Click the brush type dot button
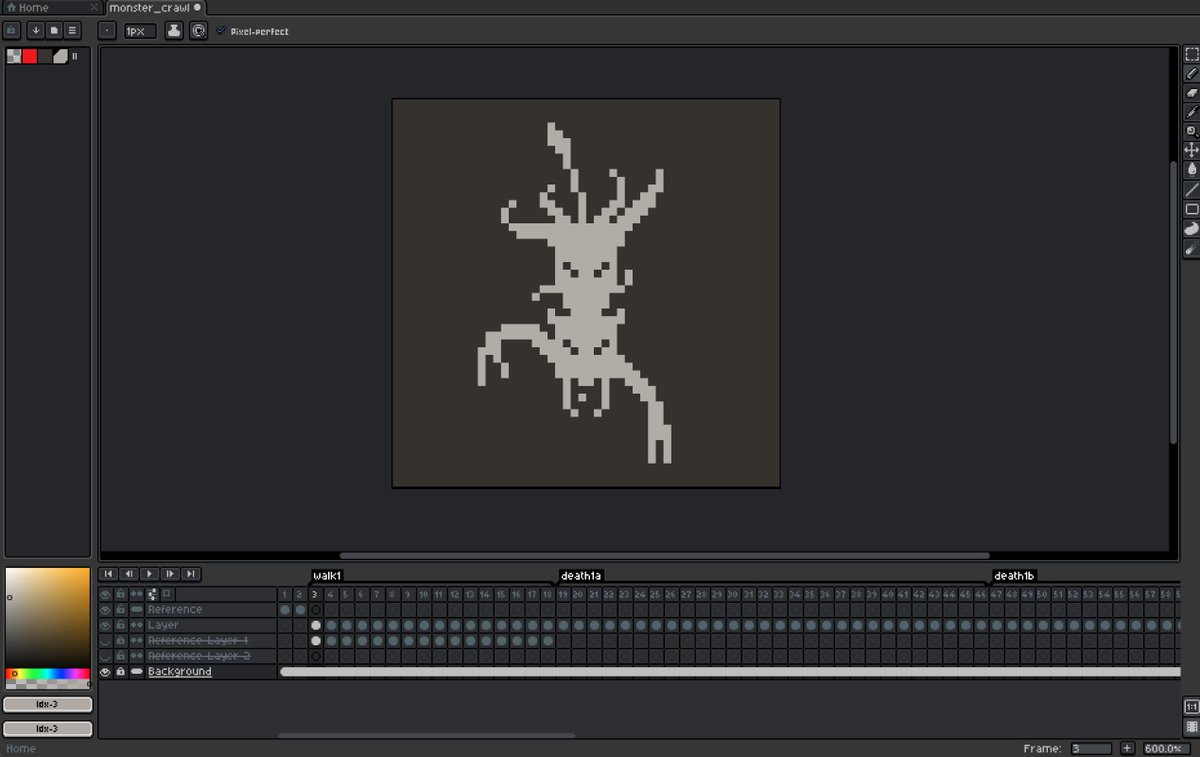This screenshot has width=1200, height=757. click(x=107, y=31)
